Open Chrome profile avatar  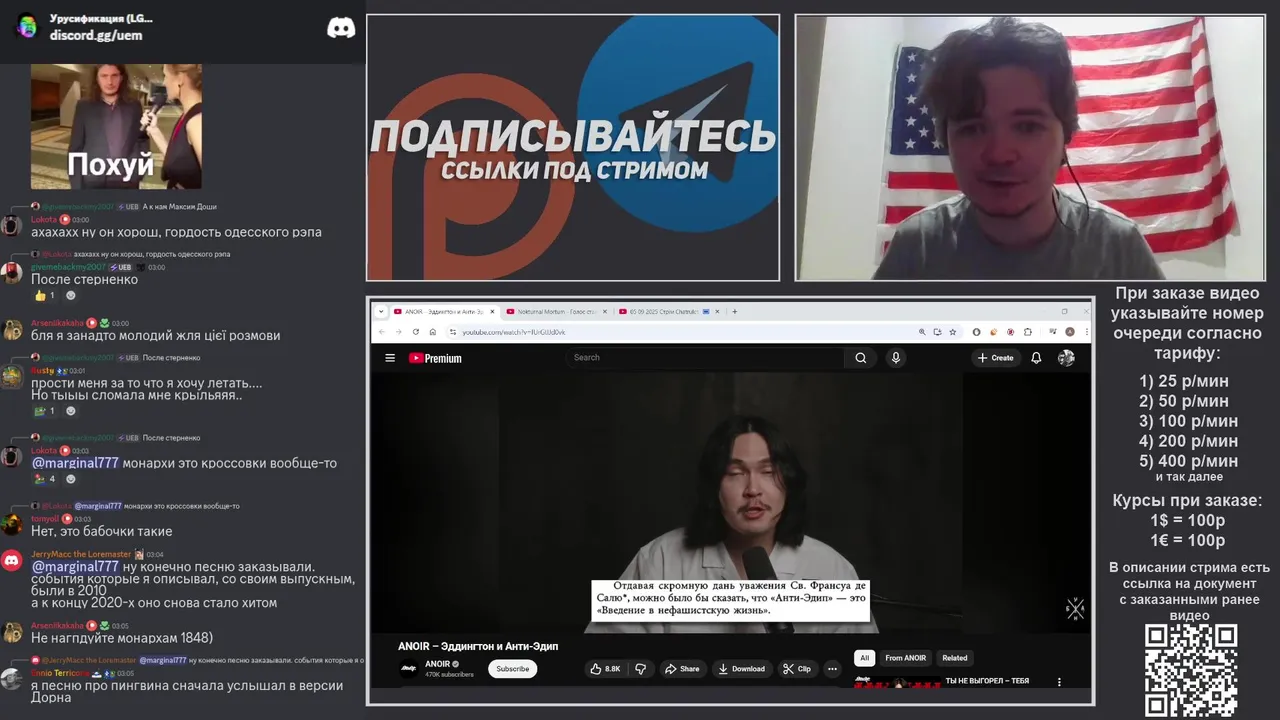coord(1069,331)
